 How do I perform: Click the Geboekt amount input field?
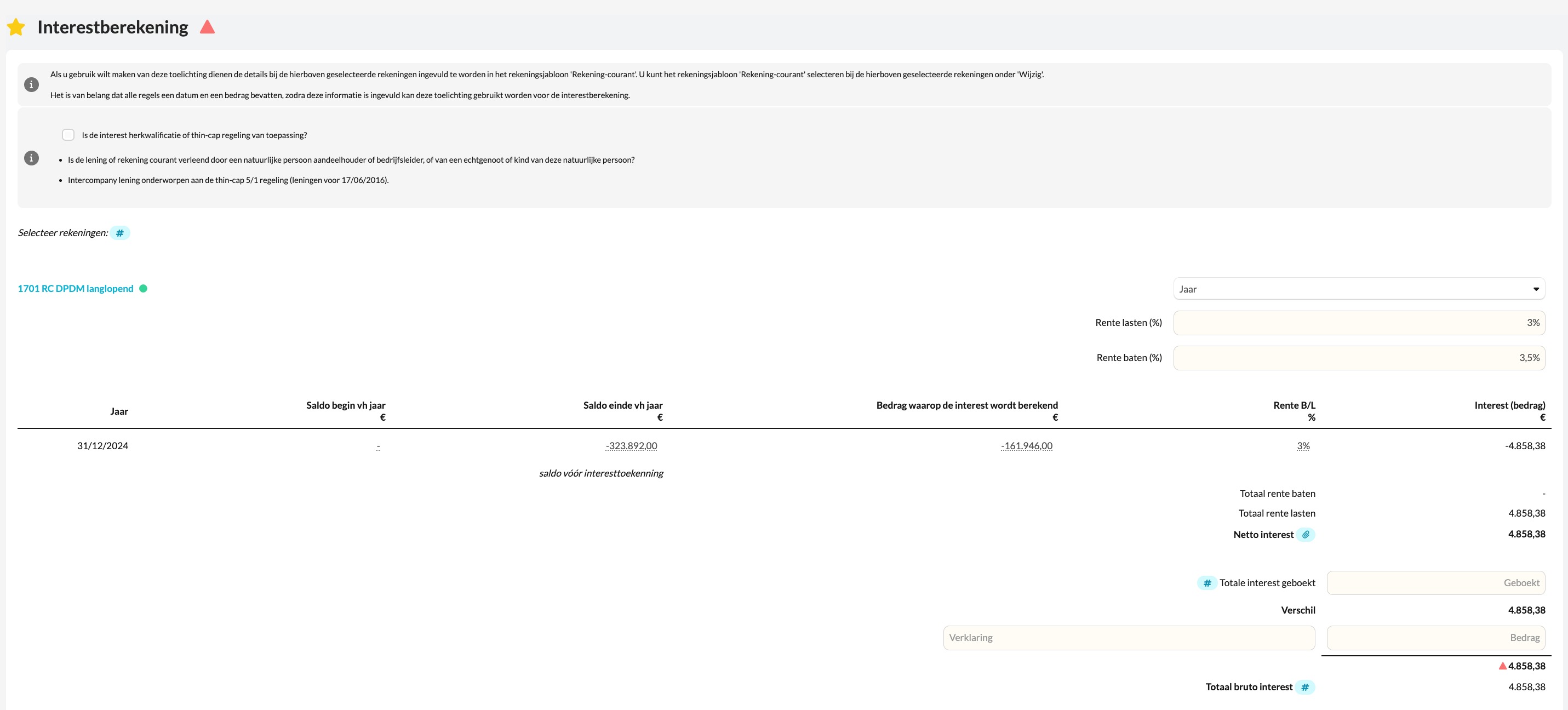pos(1435,583)
